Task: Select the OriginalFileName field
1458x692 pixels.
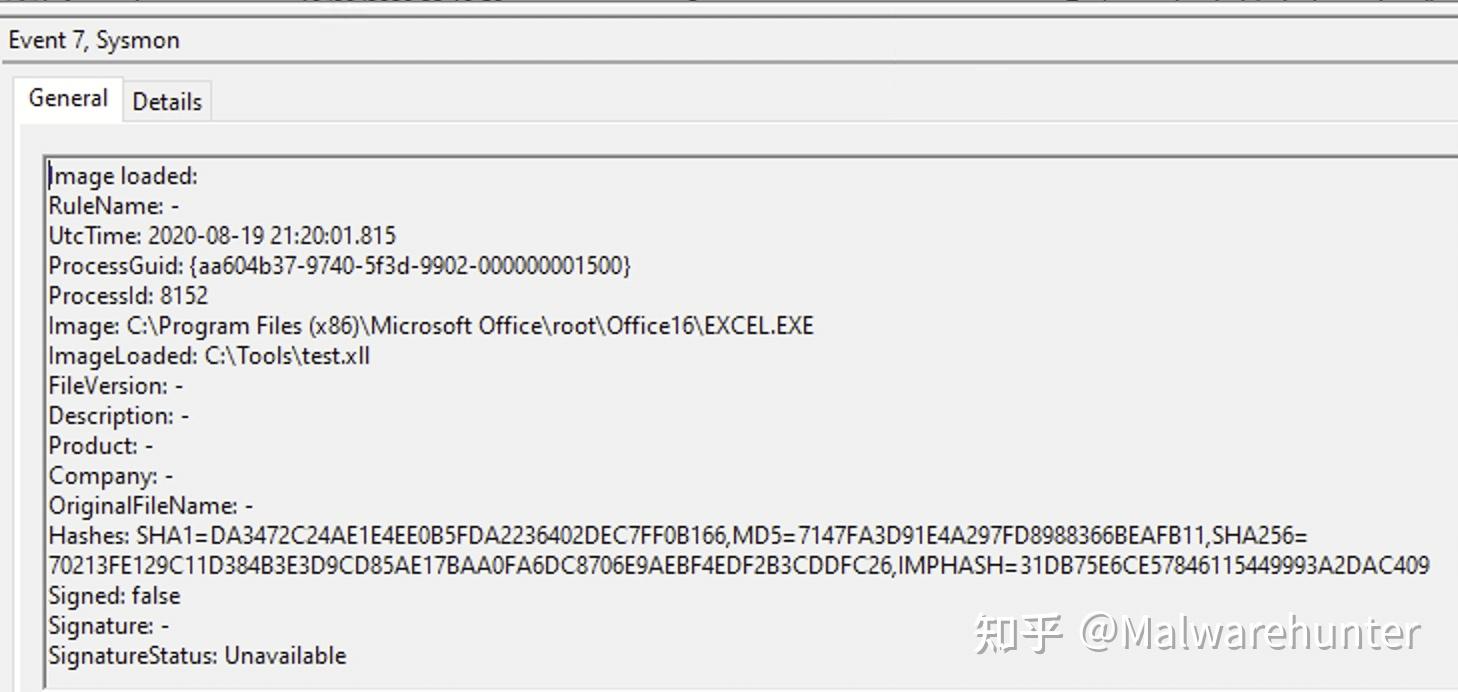Action: point(148,505)
